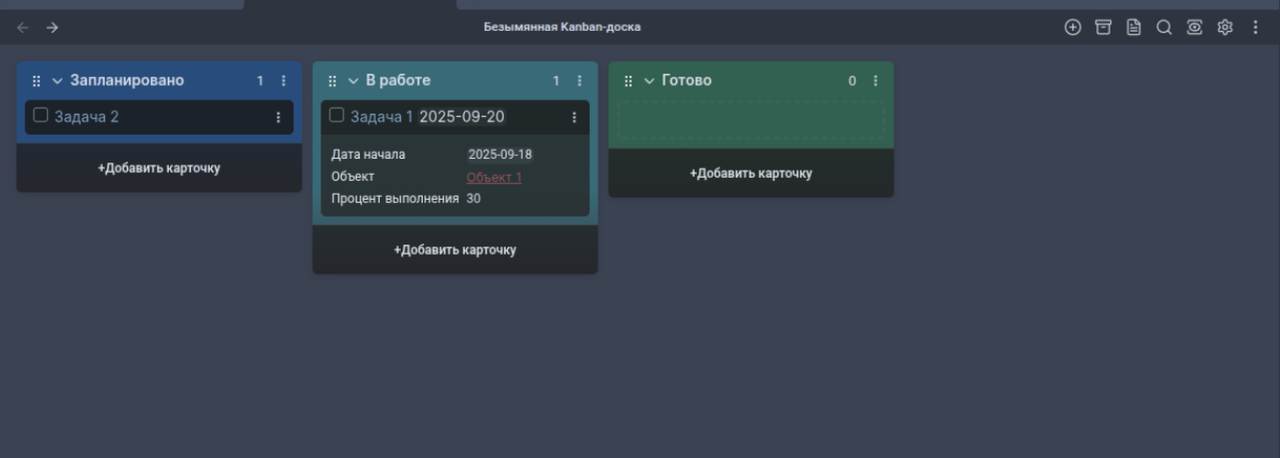Click drag handle of В работе column
The width and height of the screenshot is (1280, 458).
(x=332, y=81)
